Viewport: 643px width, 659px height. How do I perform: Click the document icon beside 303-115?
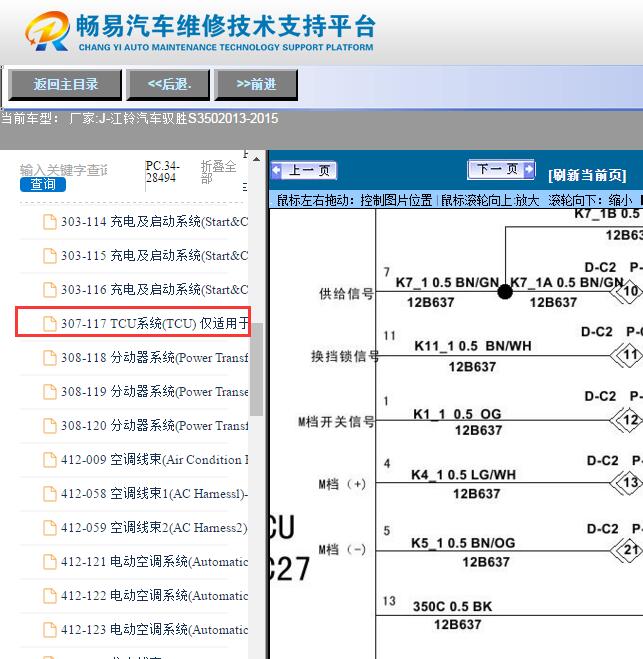50,256
